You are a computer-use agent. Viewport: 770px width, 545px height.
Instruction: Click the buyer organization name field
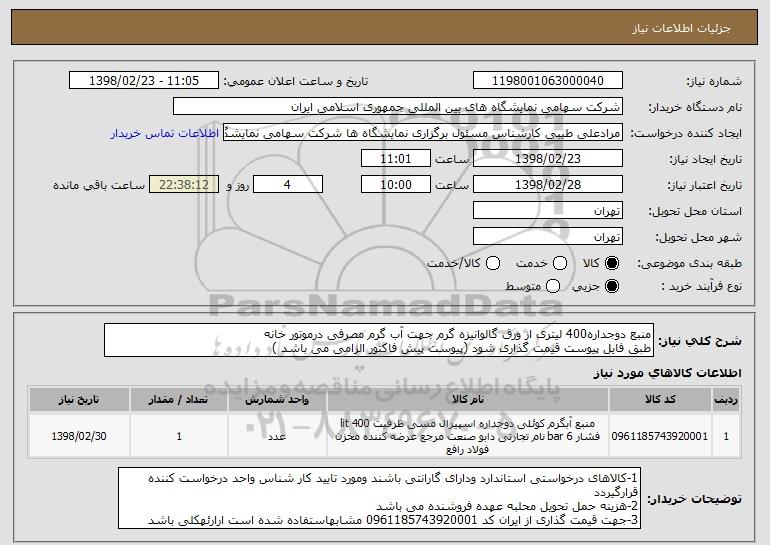(398, 107)
